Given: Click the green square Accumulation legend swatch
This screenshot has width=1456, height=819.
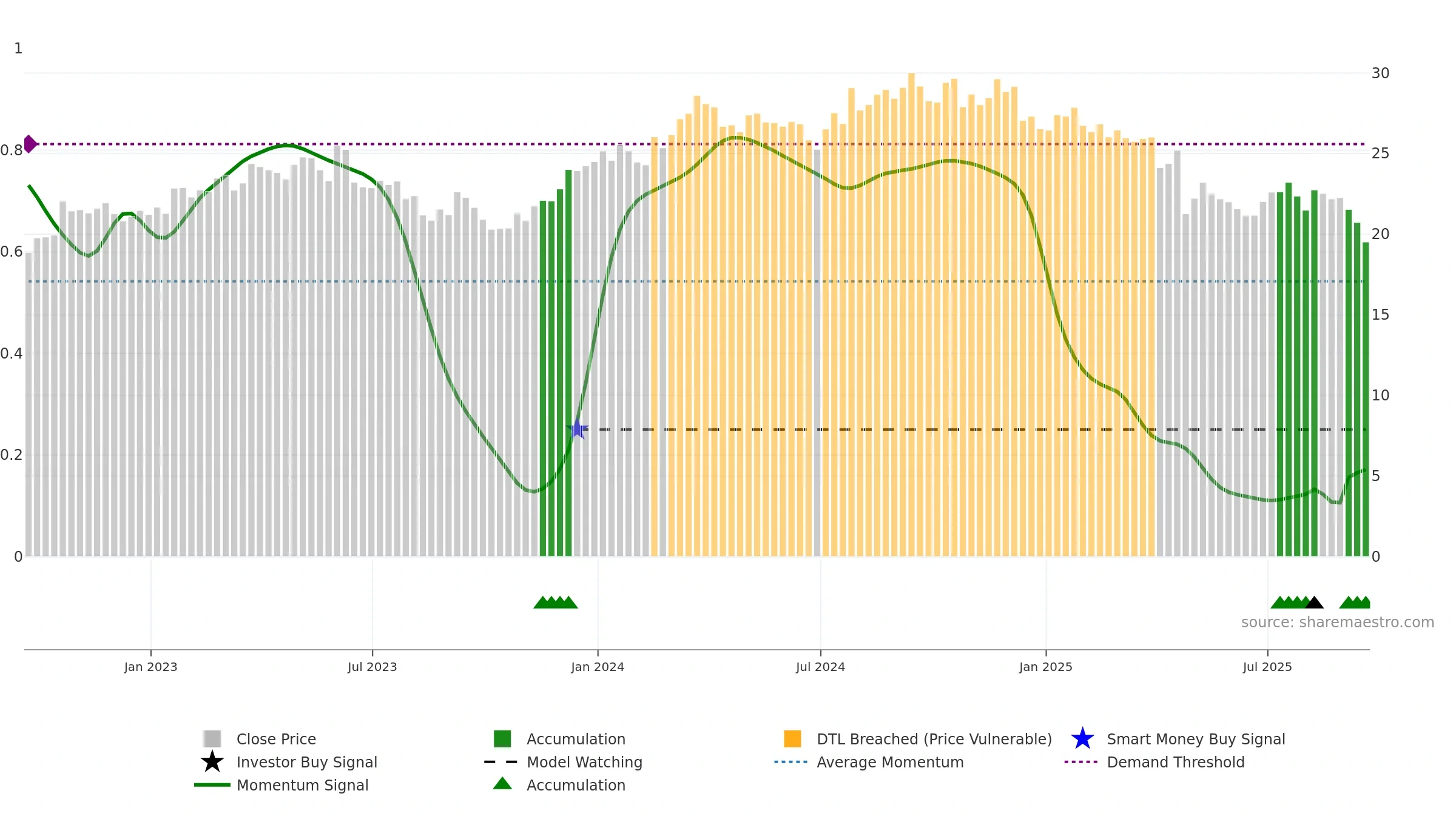Looking at the screenshot, I should (x=502, y=739).
